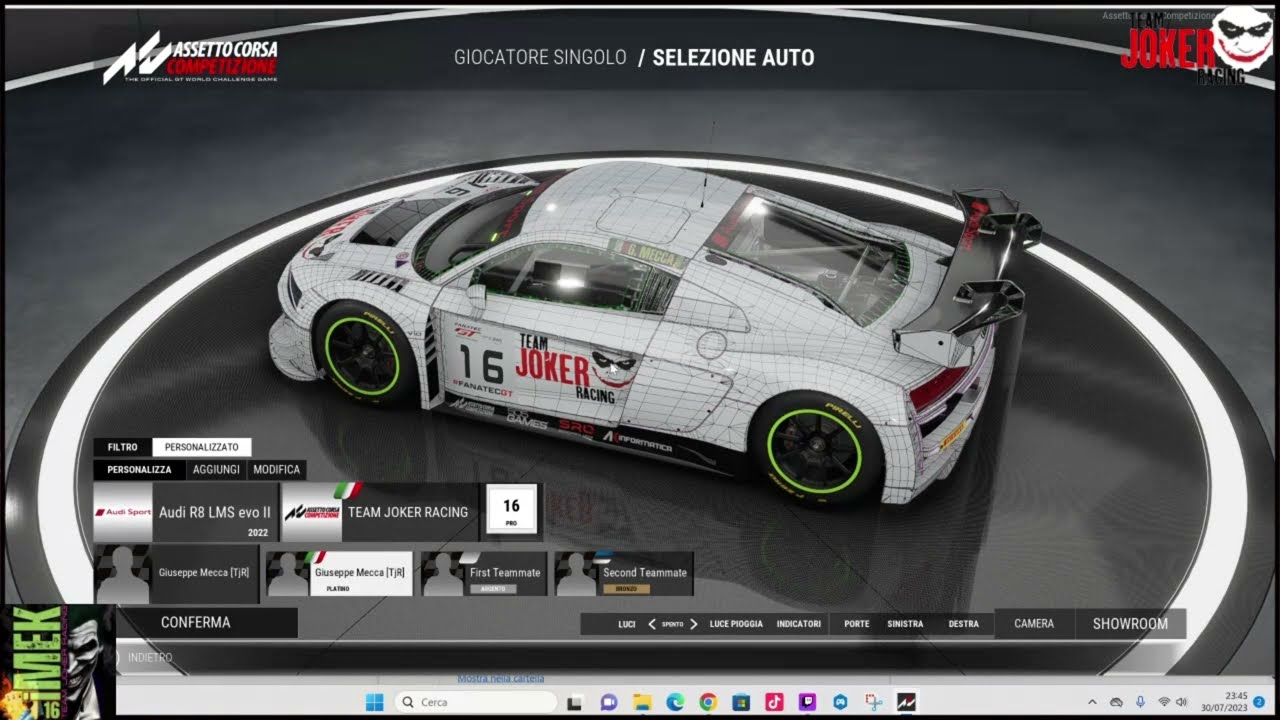Screen dimensions: 1280x720
Task: Open Google Chrome from the taskbar
Action: [708, 702]
